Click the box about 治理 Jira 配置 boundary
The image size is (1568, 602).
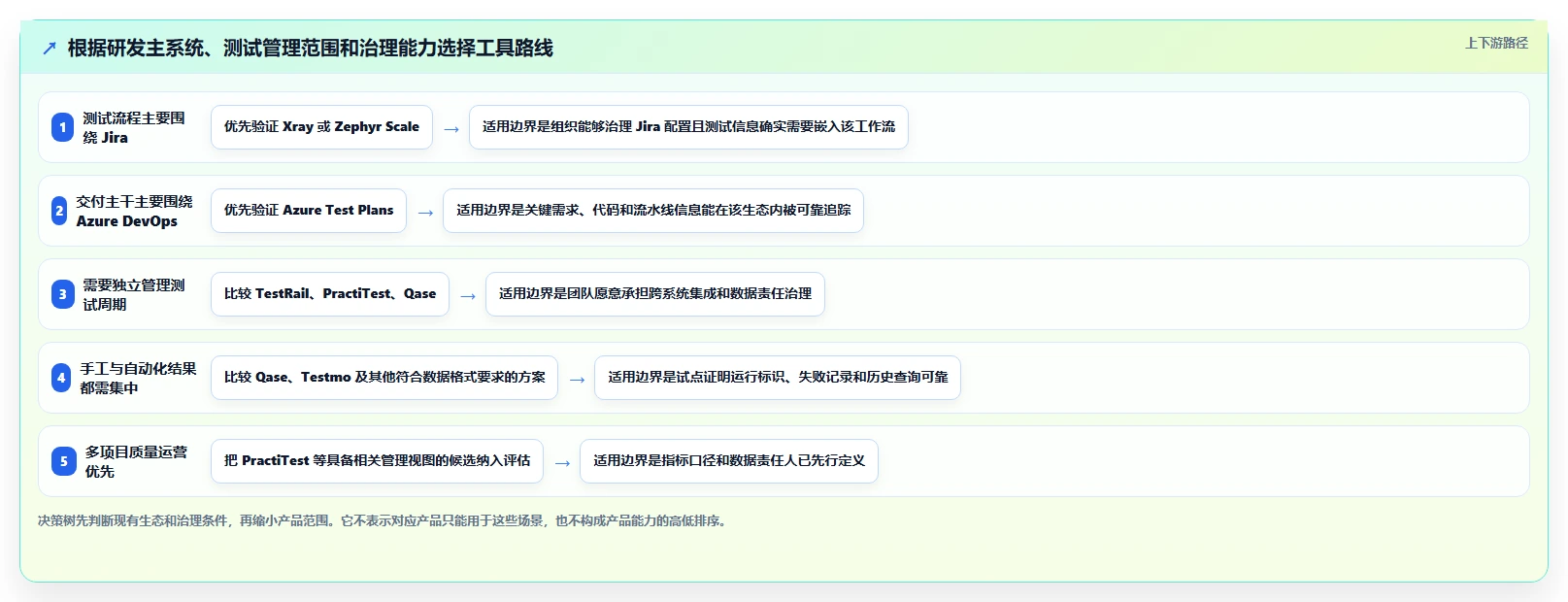[688, 127]
